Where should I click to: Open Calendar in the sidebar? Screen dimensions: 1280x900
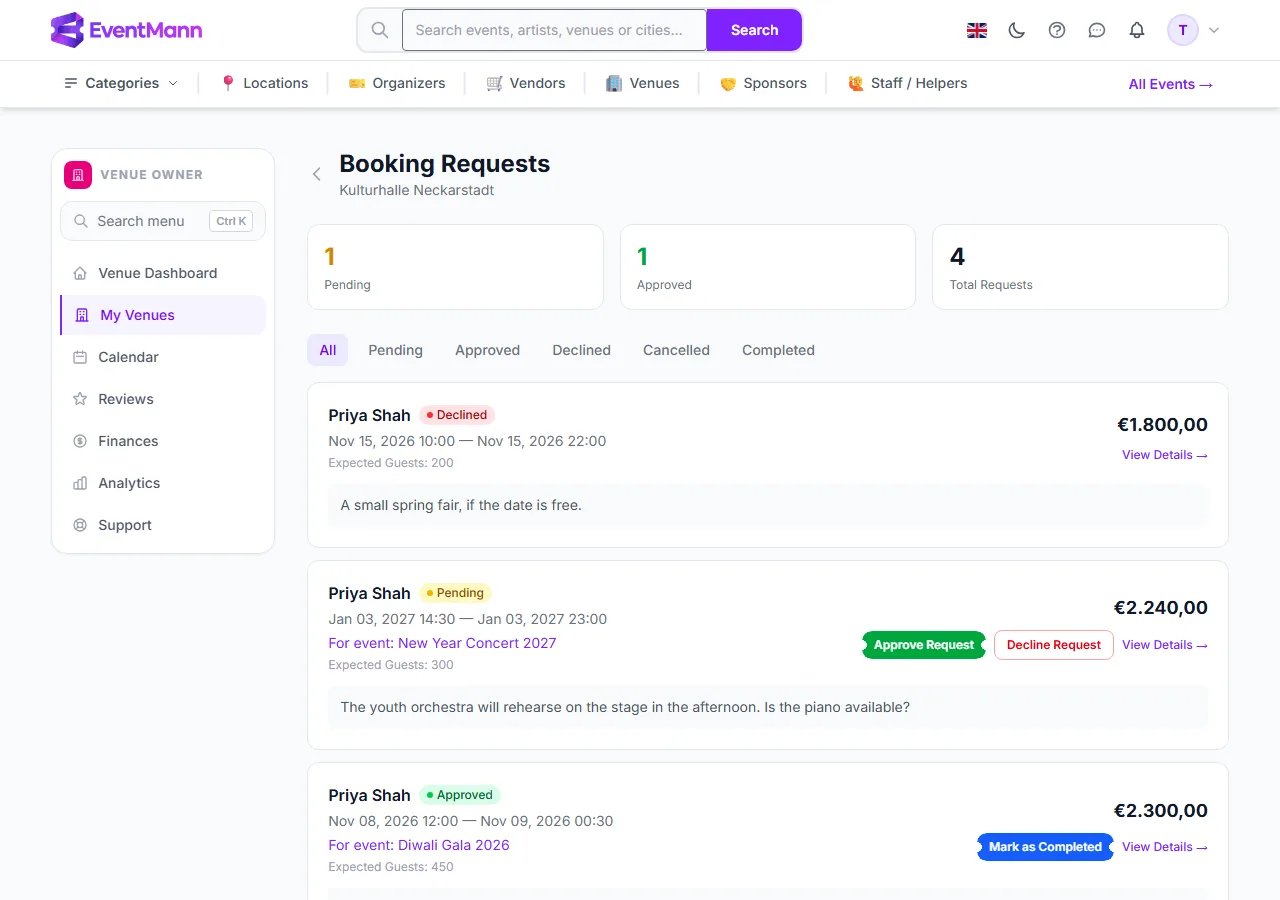pos(163,357)
